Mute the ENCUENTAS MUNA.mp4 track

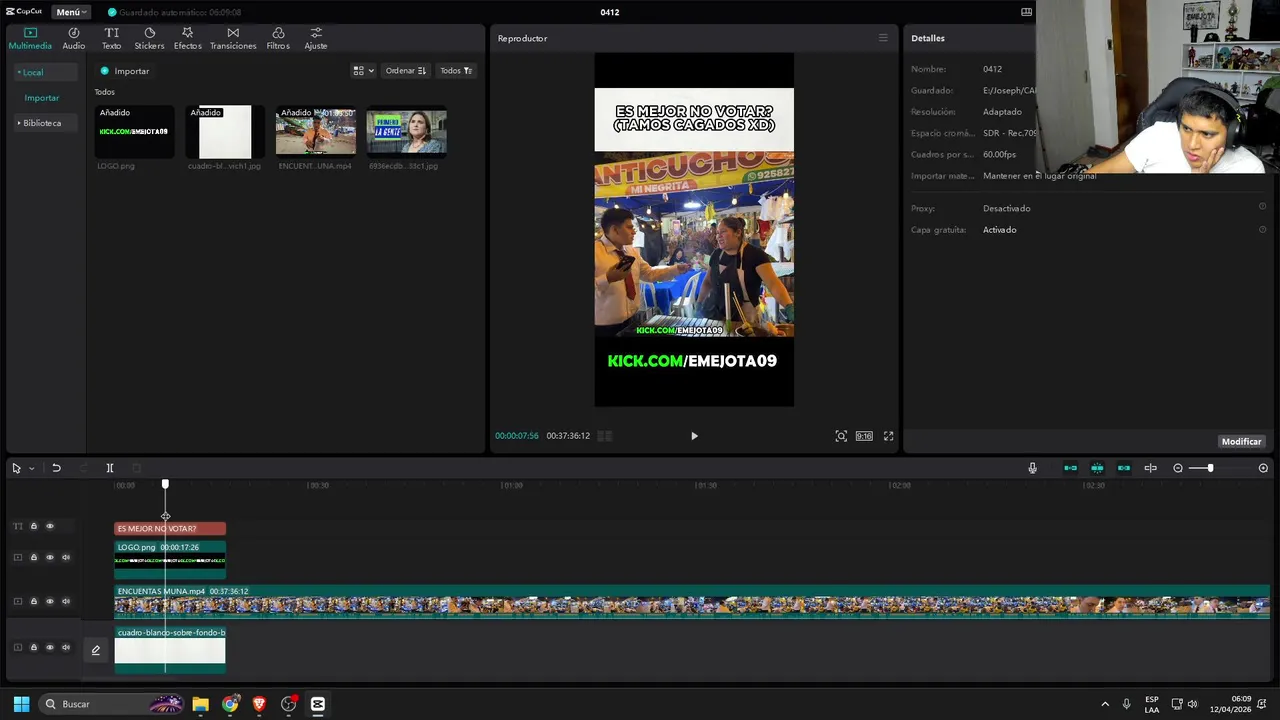click(x=66, y=601)
